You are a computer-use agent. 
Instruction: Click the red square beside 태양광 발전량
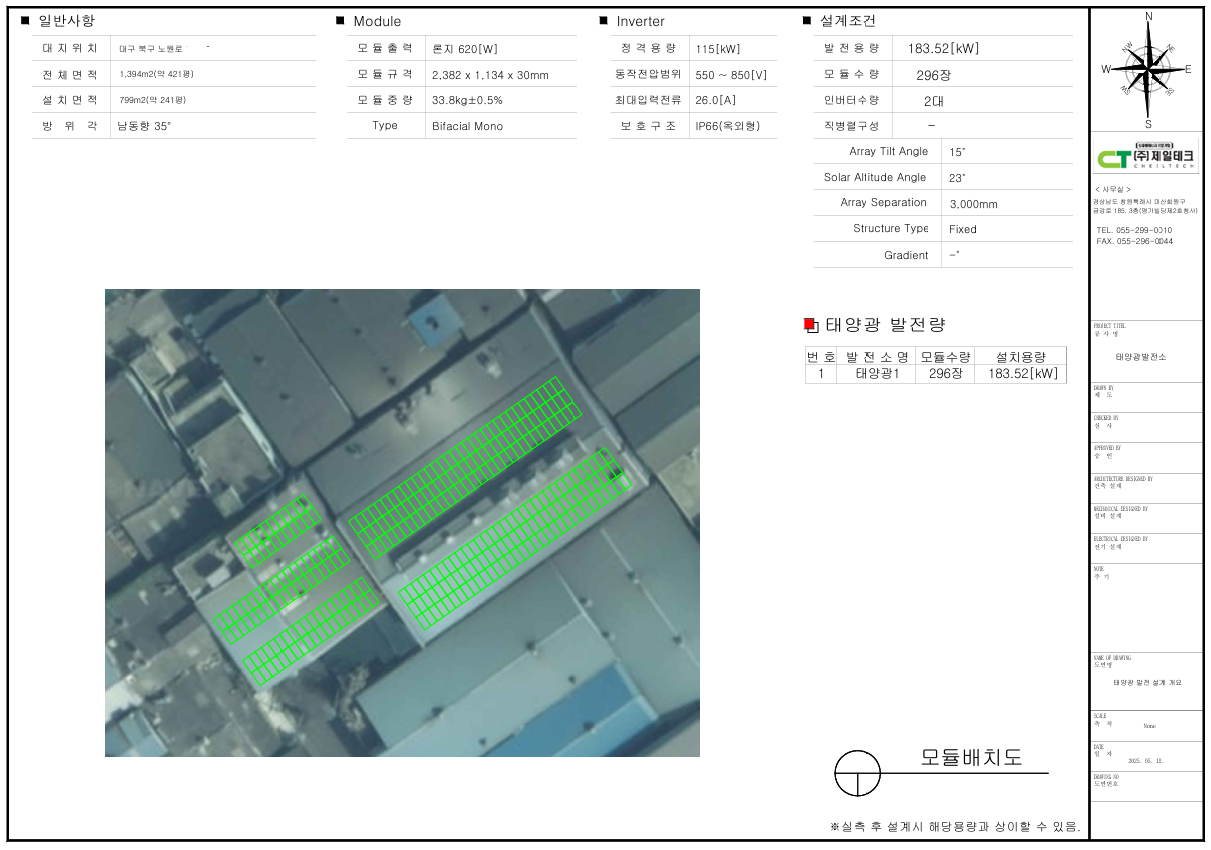(810, 325)
